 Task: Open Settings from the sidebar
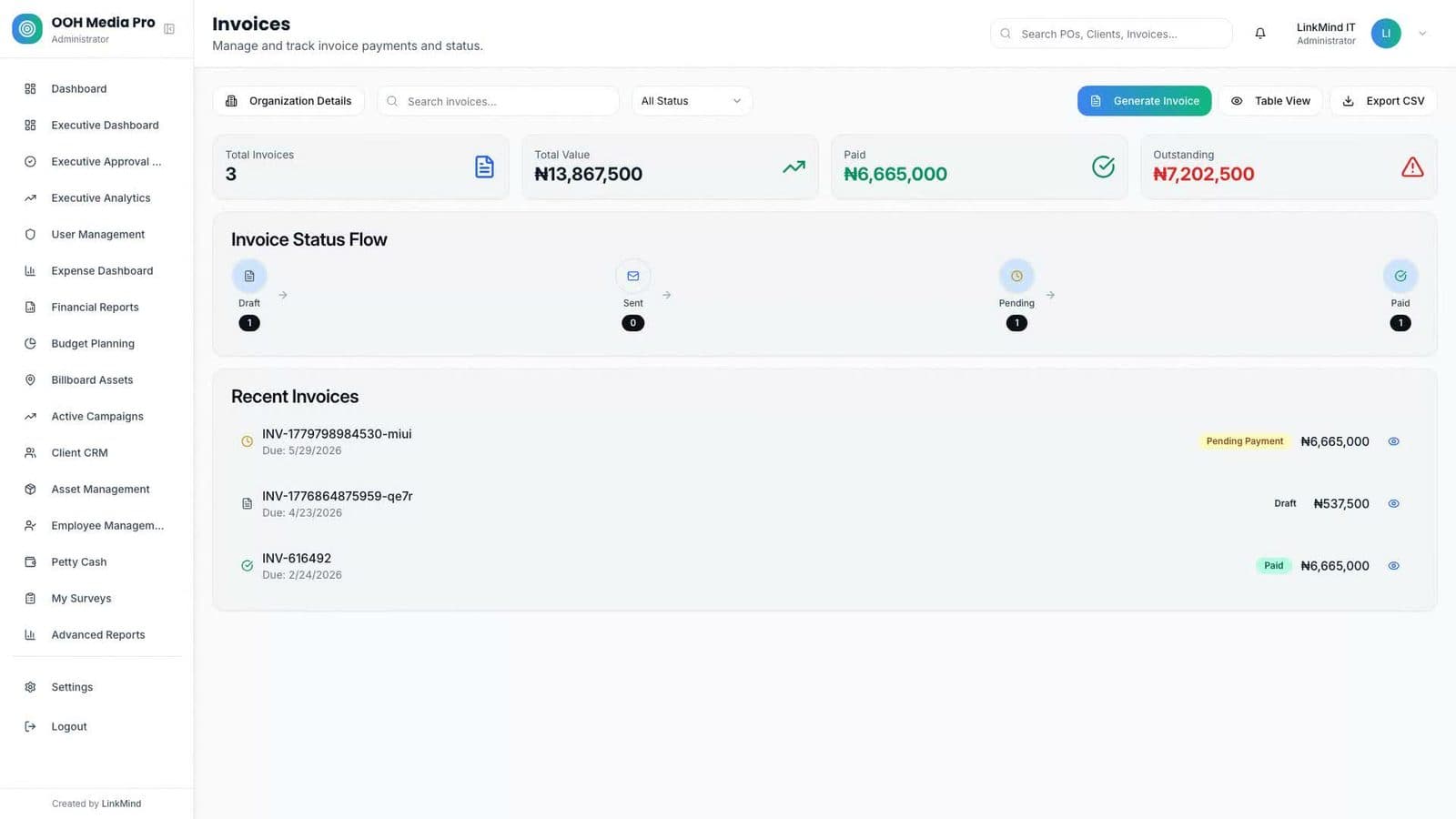pyautogui.click(x=96, y=687)
